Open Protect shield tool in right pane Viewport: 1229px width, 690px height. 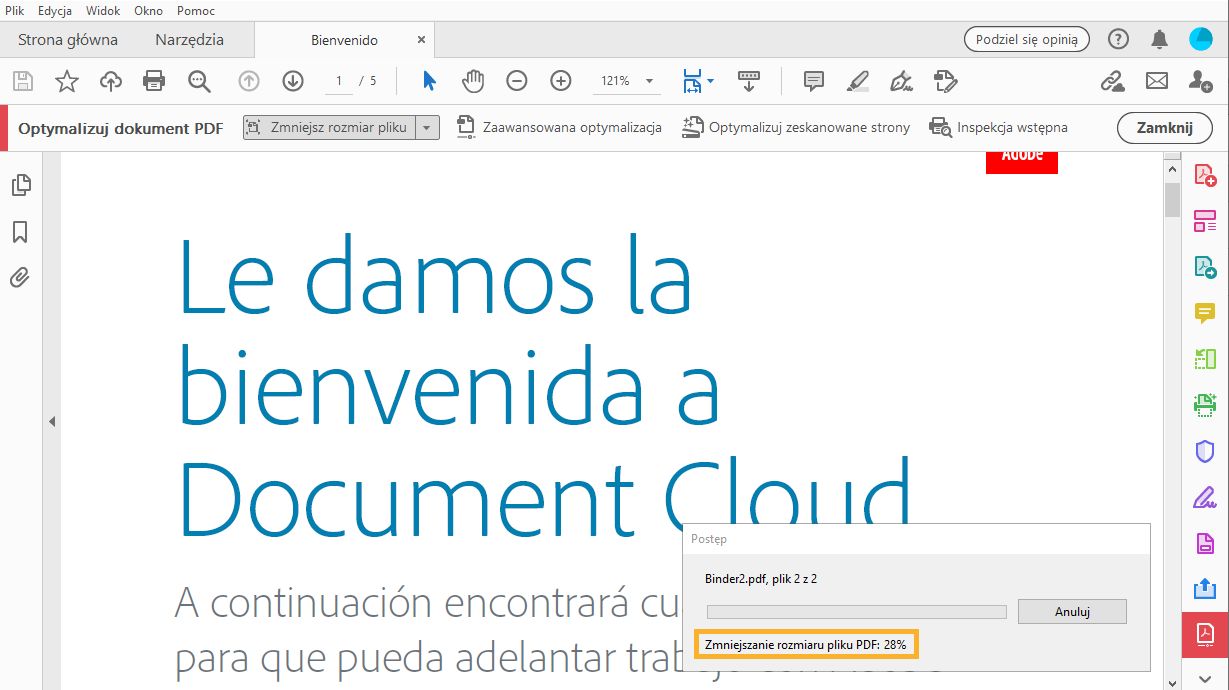1205,451
